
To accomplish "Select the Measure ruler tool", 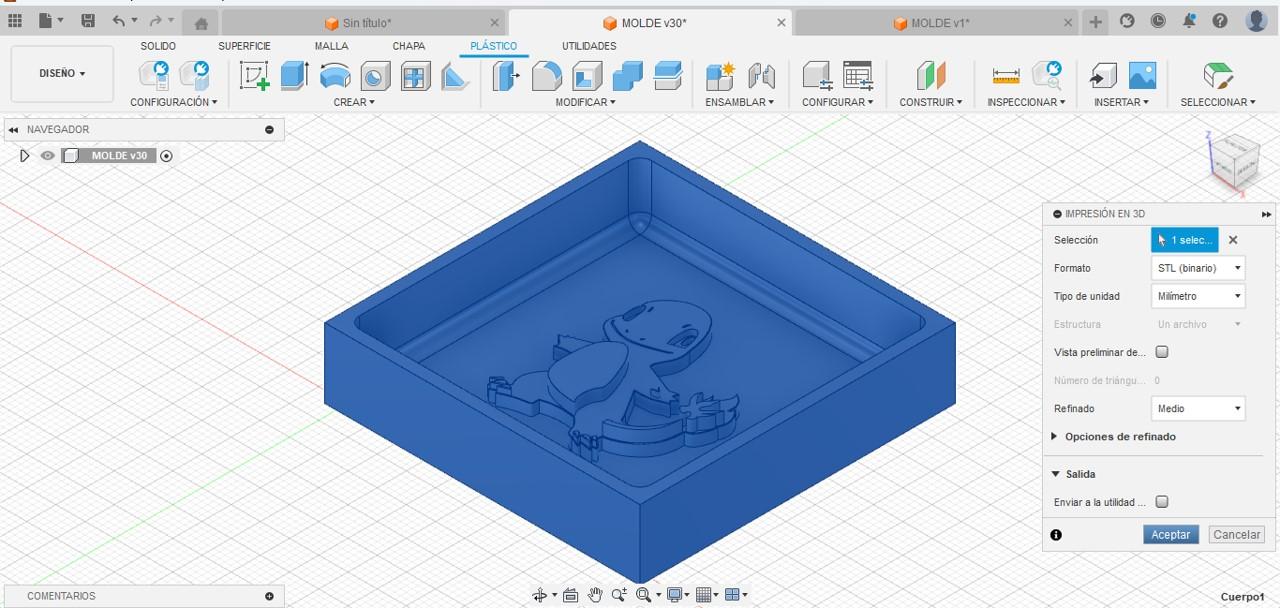I will (x=1006, y=76).
